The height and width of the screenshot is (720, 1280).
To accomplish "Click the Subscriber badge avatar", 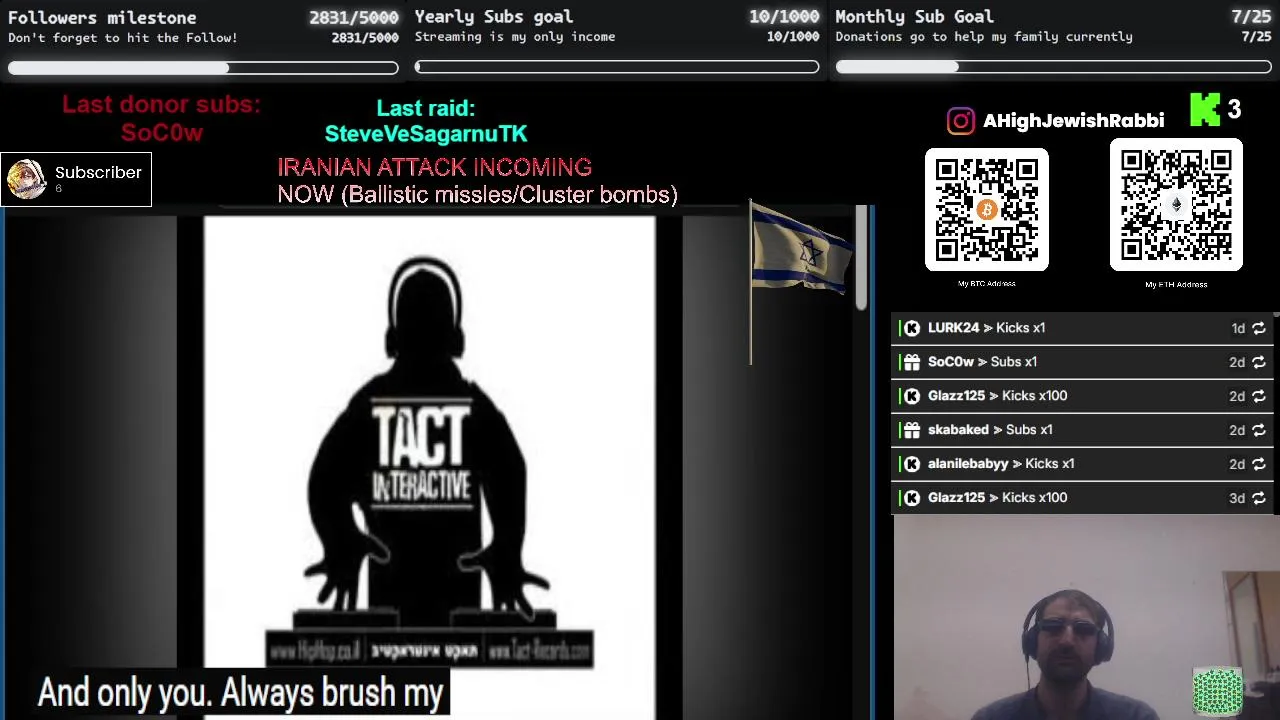I will (26, 180).
